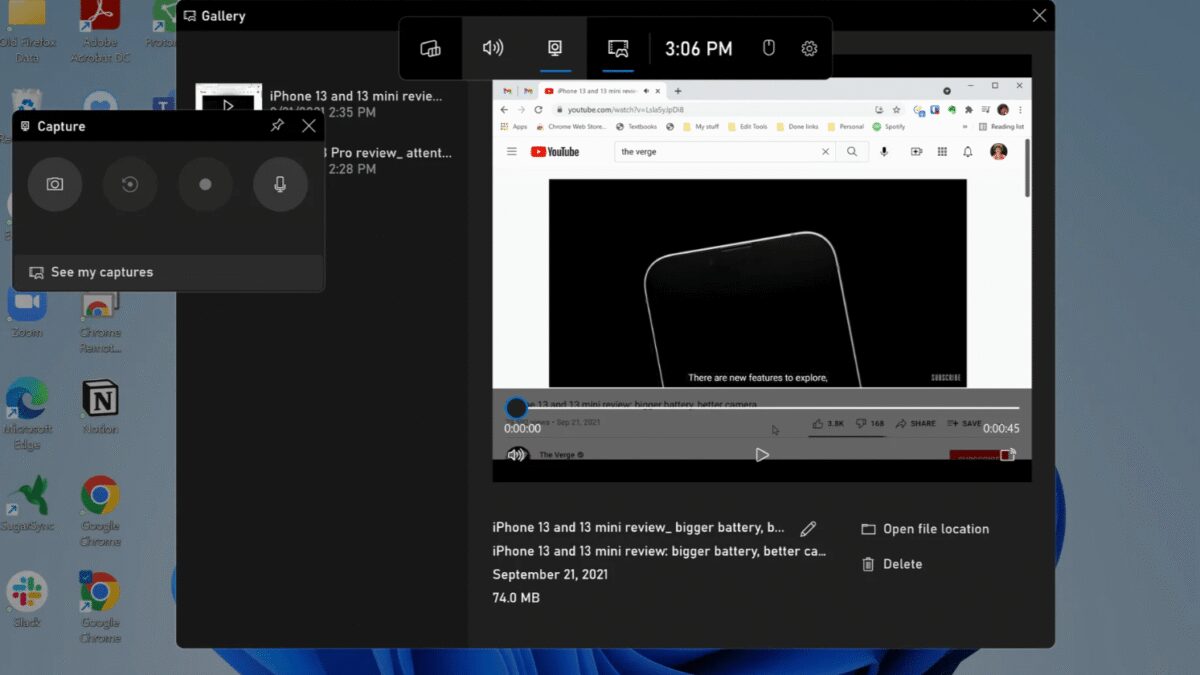Play the iPhone 13 review video preview

pyautogui.click(x=762, y=454)
